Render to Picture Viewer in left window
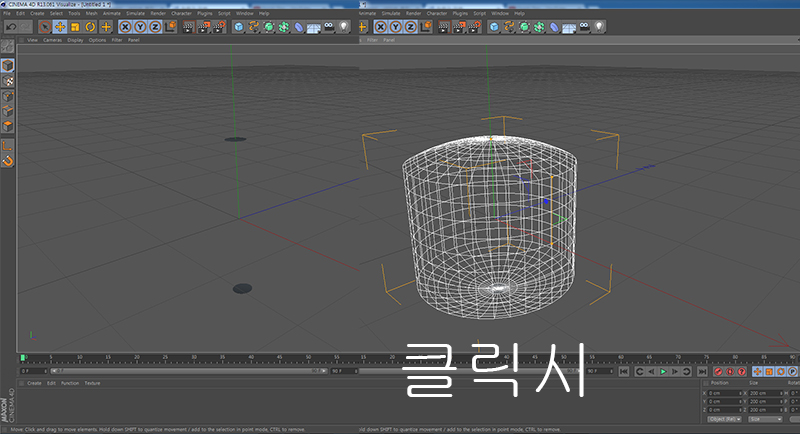This screenshot has height=434, width=800. tap(204, 27)
